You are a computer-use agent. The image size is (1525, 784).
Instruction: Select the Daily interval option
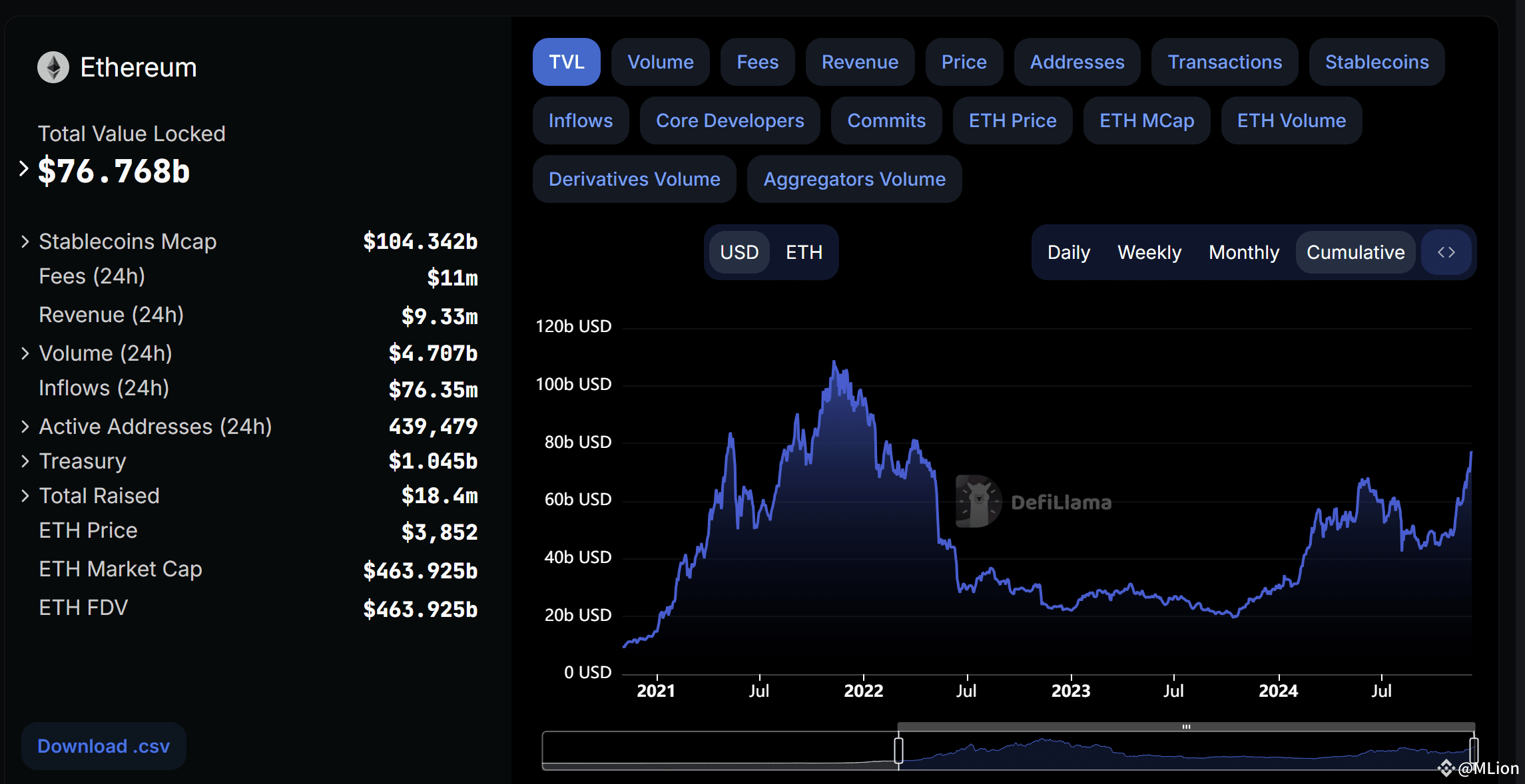point(1068,252)
